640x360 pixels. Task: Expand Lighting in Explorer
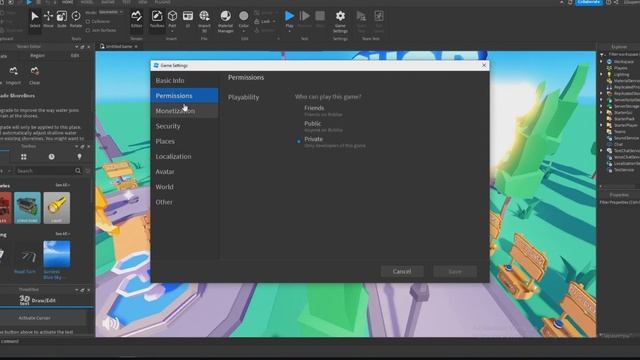[x=601, y=74]
